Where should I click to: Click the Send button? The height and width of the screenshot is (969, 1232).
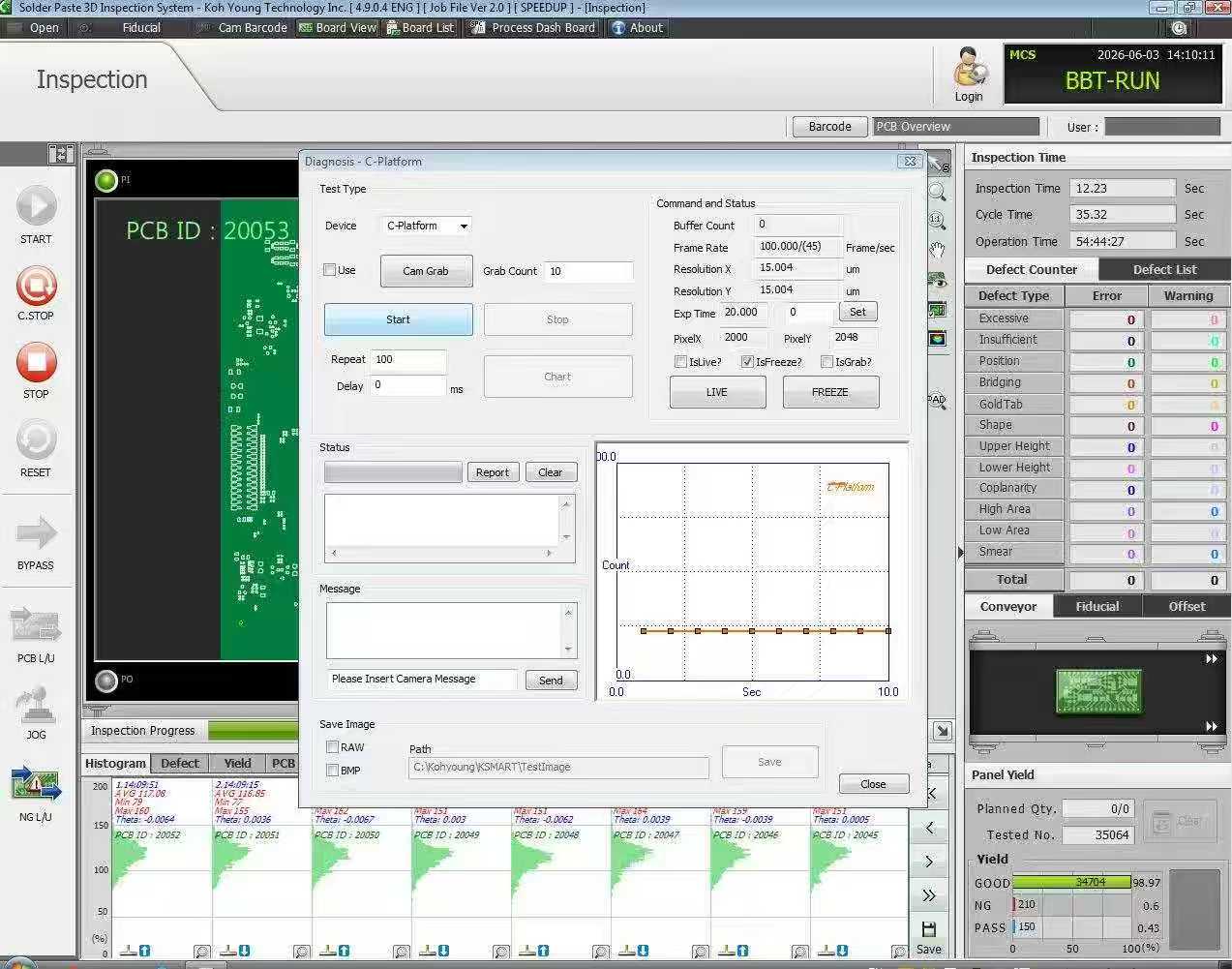pyautogui.click(x=551, y=681)
